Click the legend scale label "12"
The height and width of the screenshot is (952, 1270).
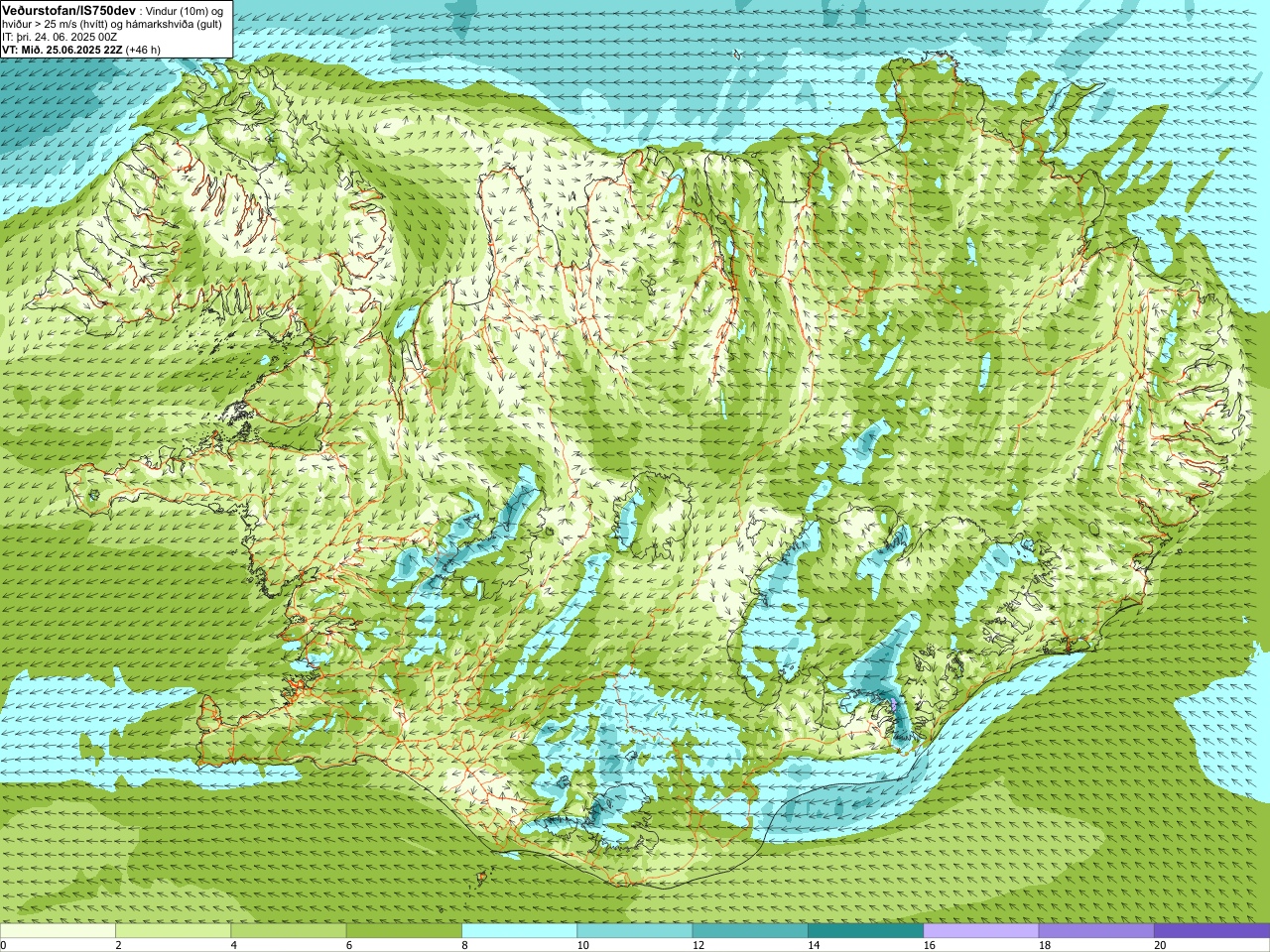(x=698, y=945)
